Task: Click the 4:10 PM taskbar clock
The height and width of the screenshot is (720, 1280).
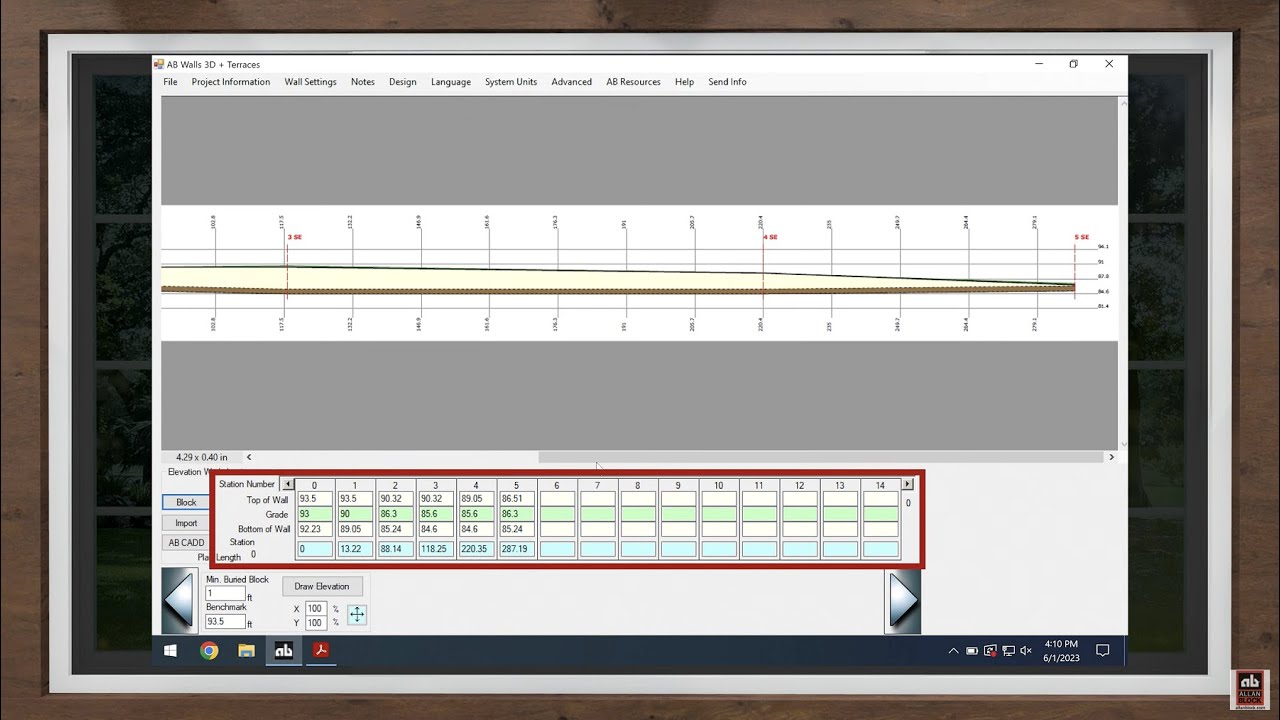Action: [x=1061, y=644]
